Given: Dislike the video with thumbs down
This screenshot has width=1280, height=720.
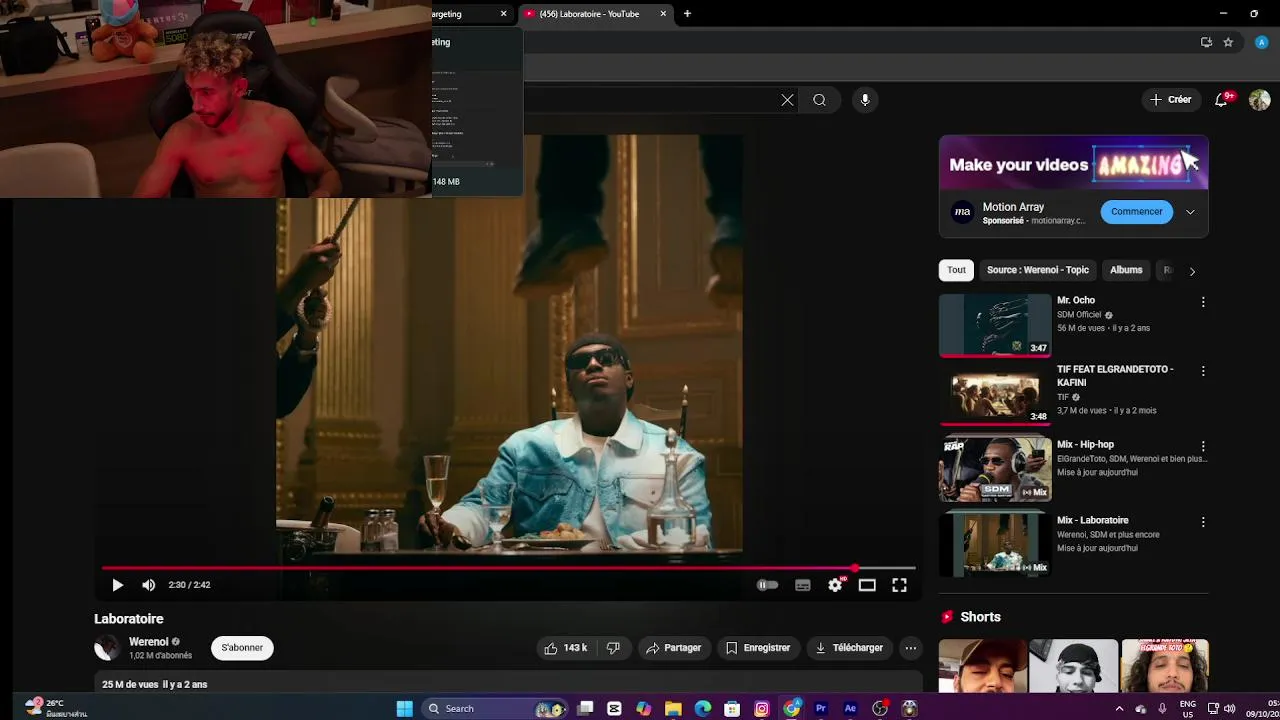Looking at the screenshot, I should click(613, 648).
